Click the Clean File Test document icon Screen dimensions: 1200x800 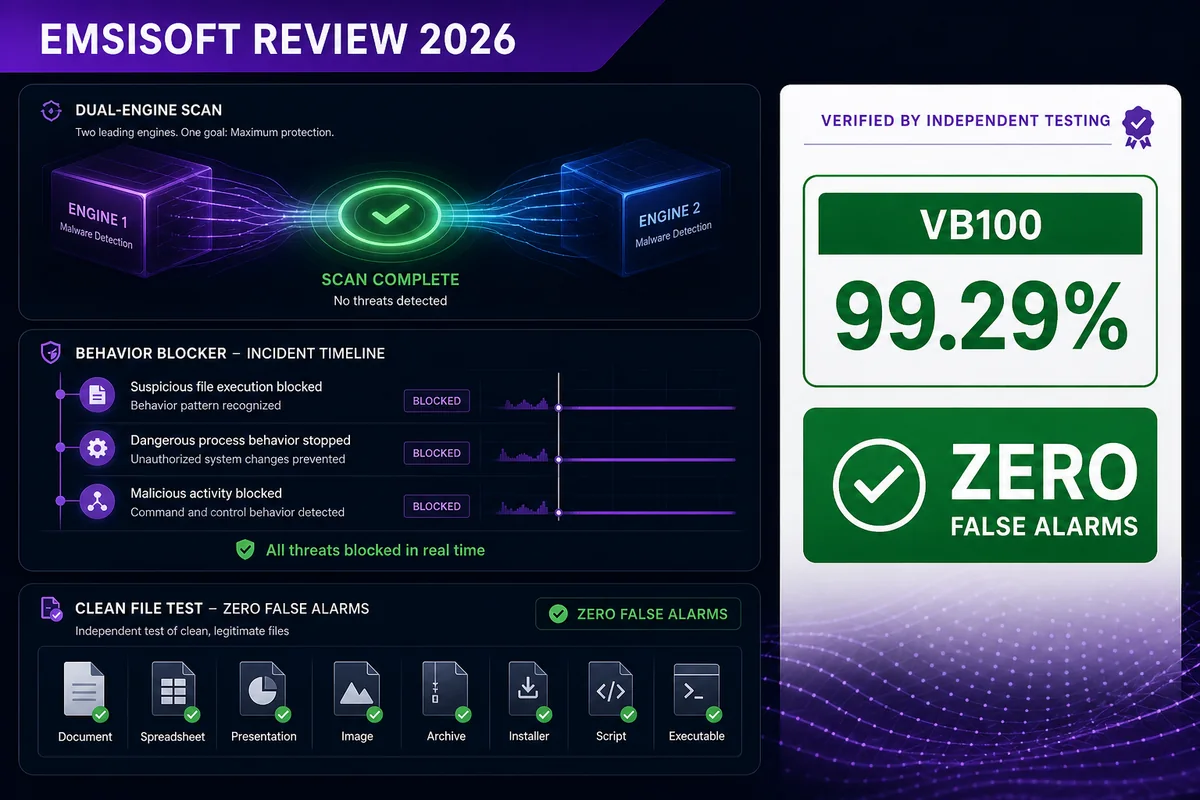tap(52, 608)
